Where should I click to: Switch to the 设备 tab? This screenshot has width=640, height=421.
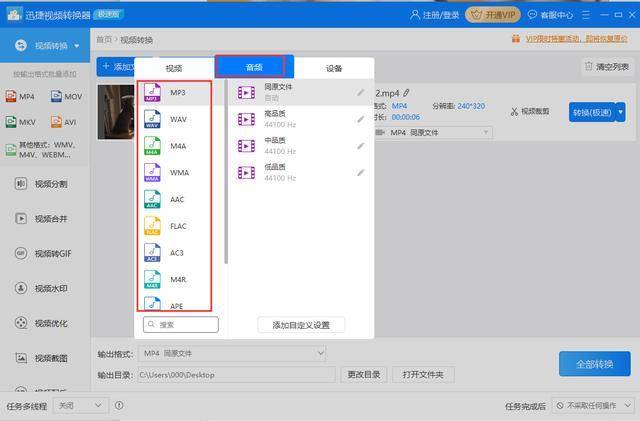point(334,68)
